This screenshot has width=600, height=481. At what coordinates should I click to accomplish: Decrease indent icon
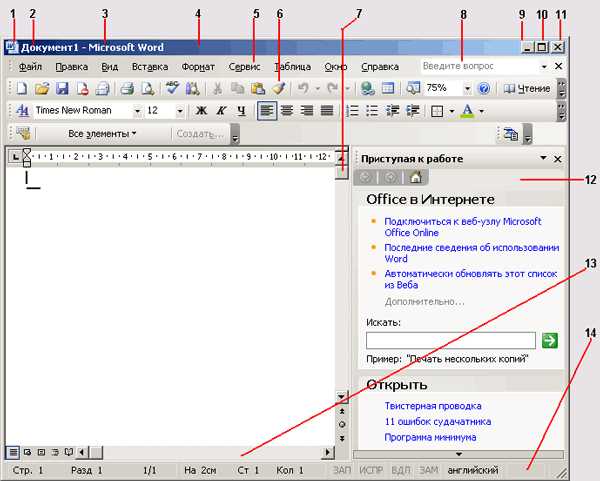click(392, 111)
